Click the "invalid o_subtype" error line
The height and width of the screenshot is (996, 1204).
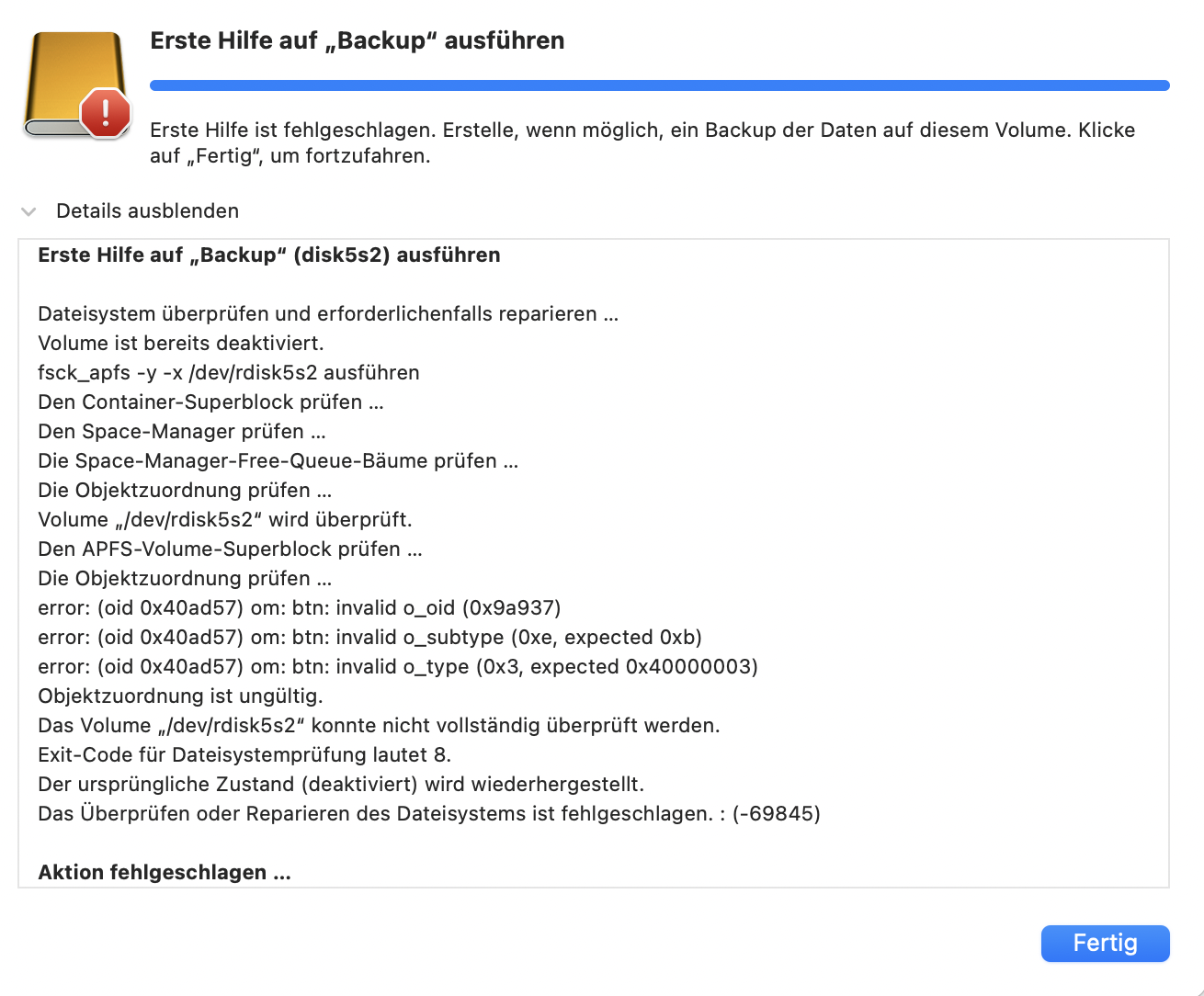tap(369, 638)
